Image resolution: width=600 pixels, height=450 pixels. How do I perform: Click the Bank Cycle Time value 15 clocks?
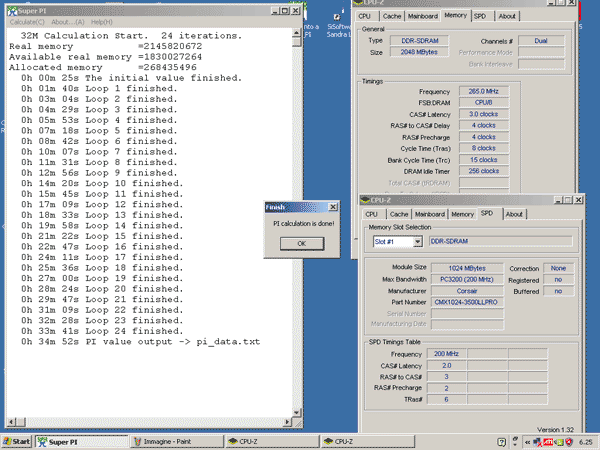[484, 160]
